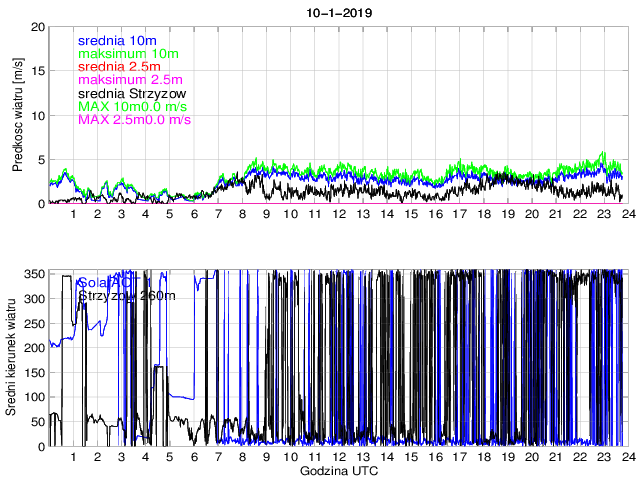Click the hour 12 tick under the upper plot
This screenshot has height=480, width=640.
[x=338, y=214]
